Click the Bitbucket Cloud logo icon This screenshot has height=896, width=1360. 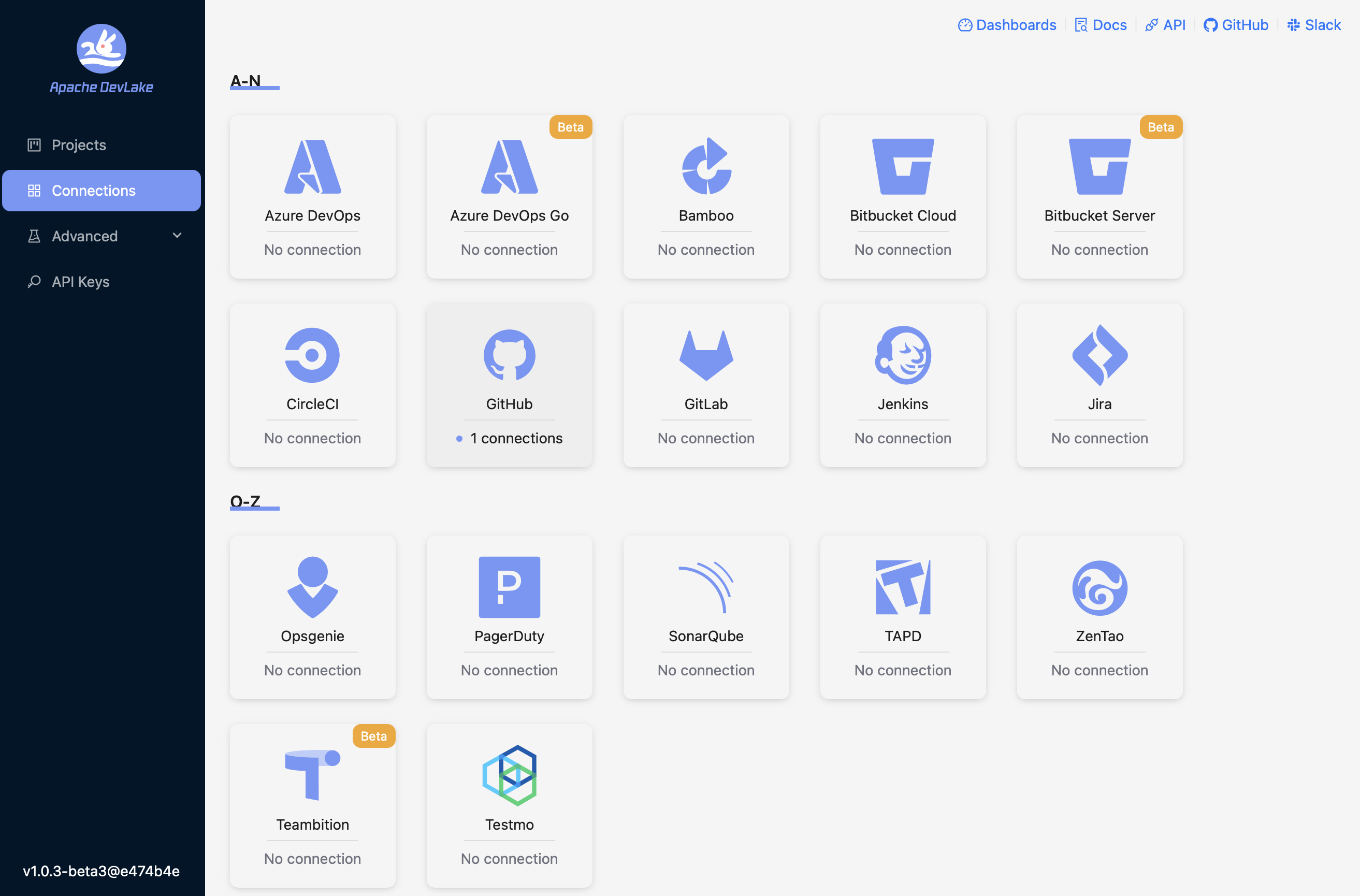click(903, 166)
